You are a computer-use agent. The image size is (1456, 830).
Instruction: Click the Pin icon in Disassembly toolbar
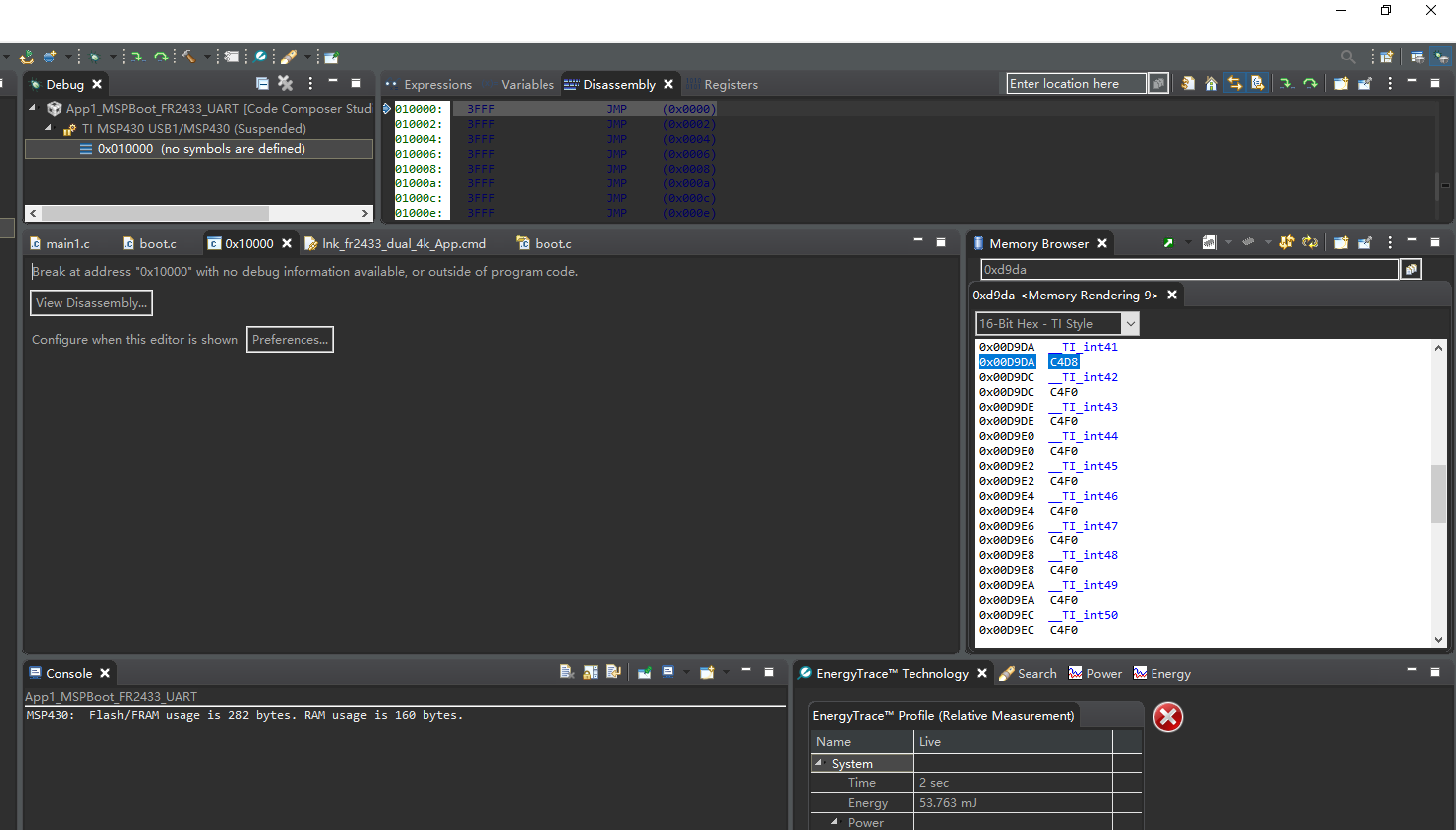pyautogui.click(x=1365, y=84)
